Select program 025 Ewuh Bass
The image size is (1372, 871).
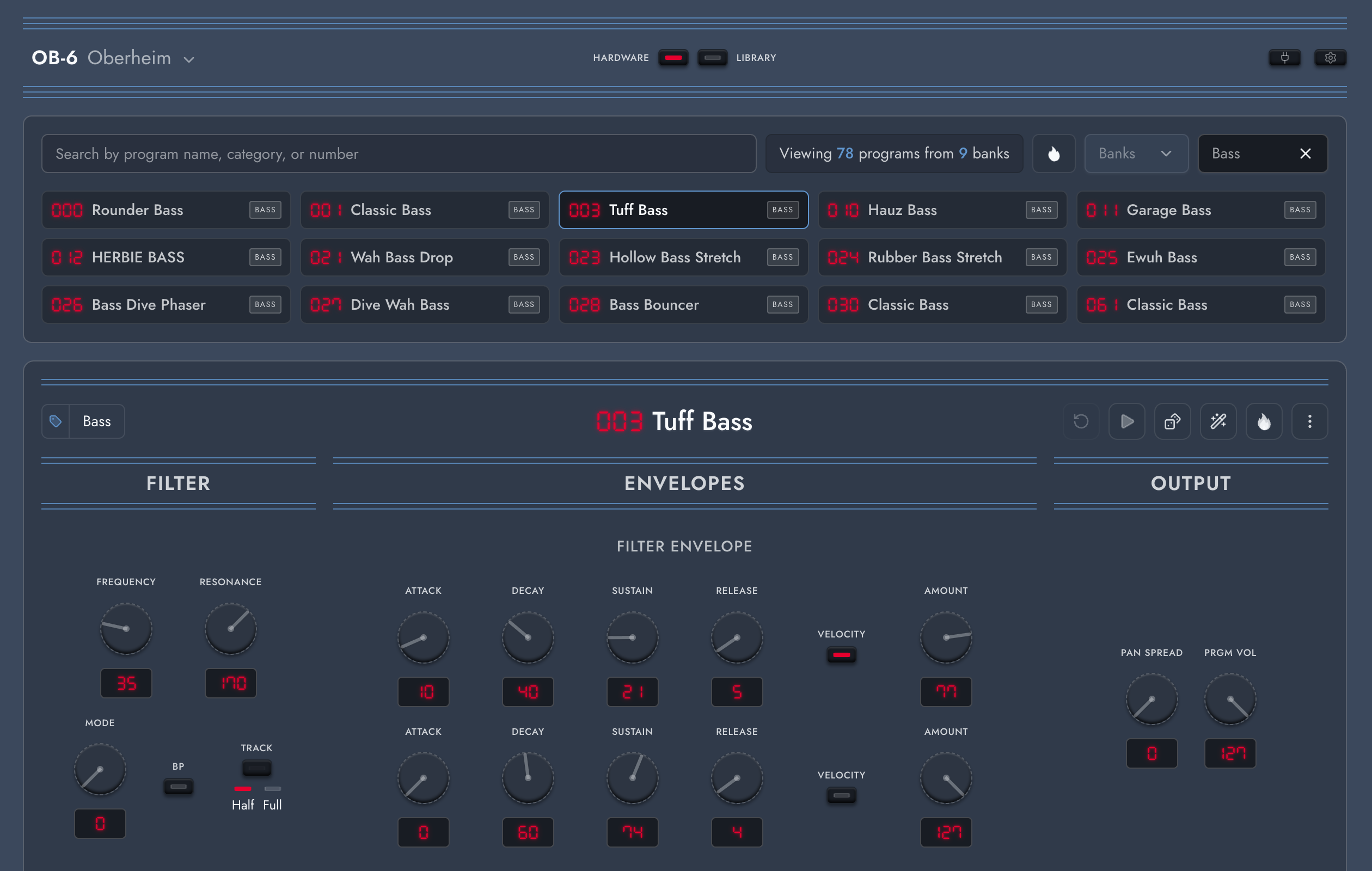1201,257
